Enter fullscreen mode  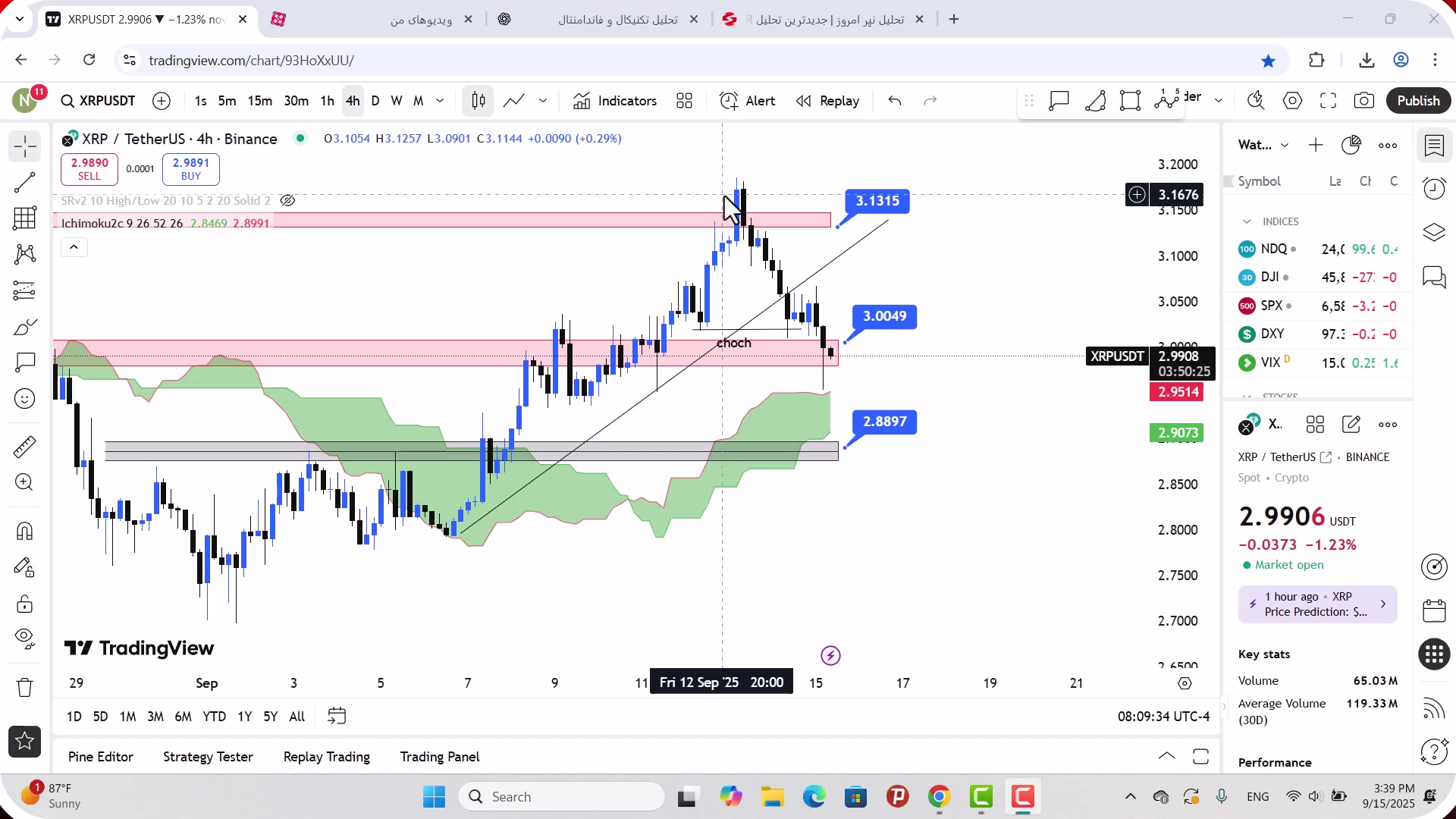click(1328, 101)
